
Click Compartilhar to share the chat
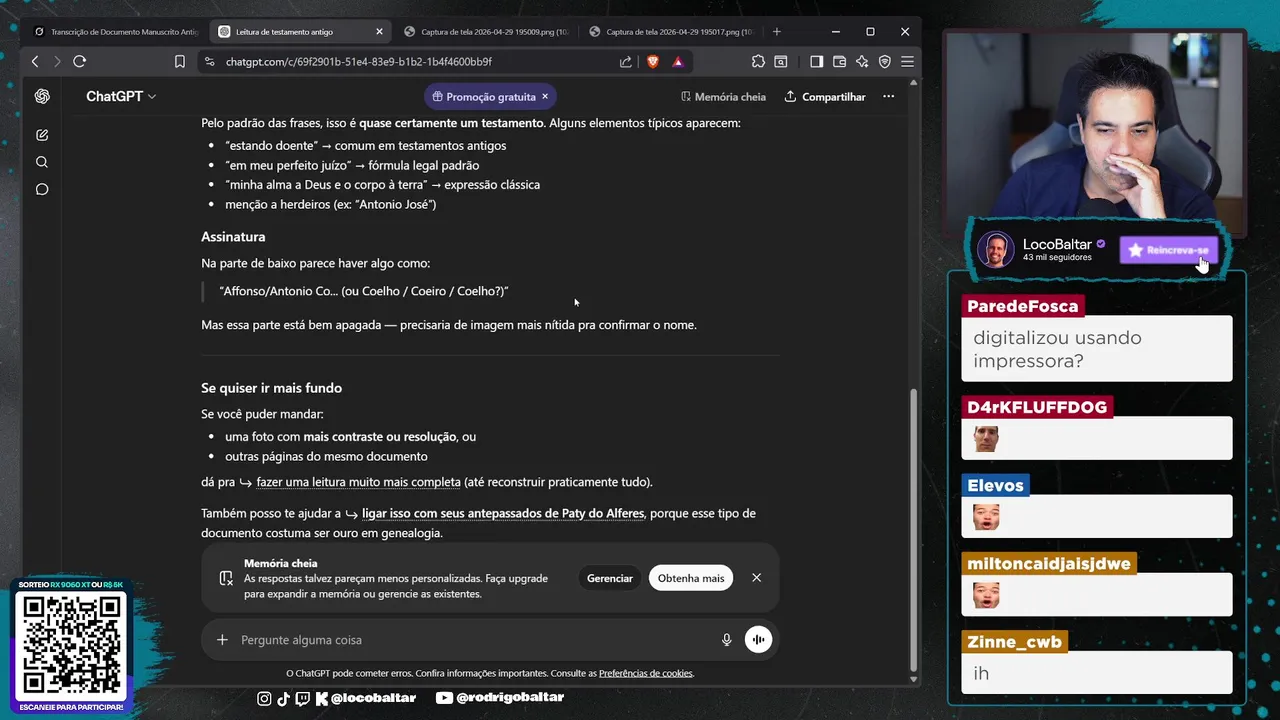825,97
